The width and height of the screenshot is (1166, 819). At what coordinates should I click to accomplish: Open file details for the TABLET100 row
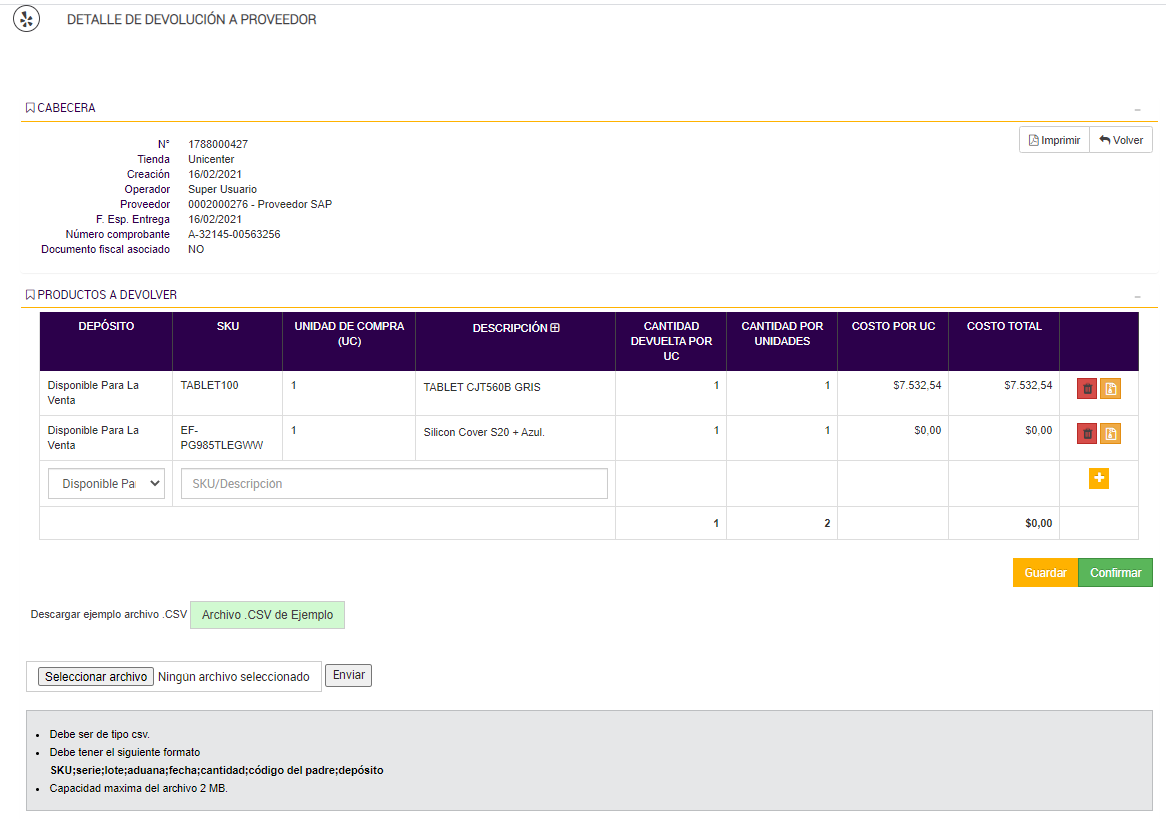[x=1110, y=389]
